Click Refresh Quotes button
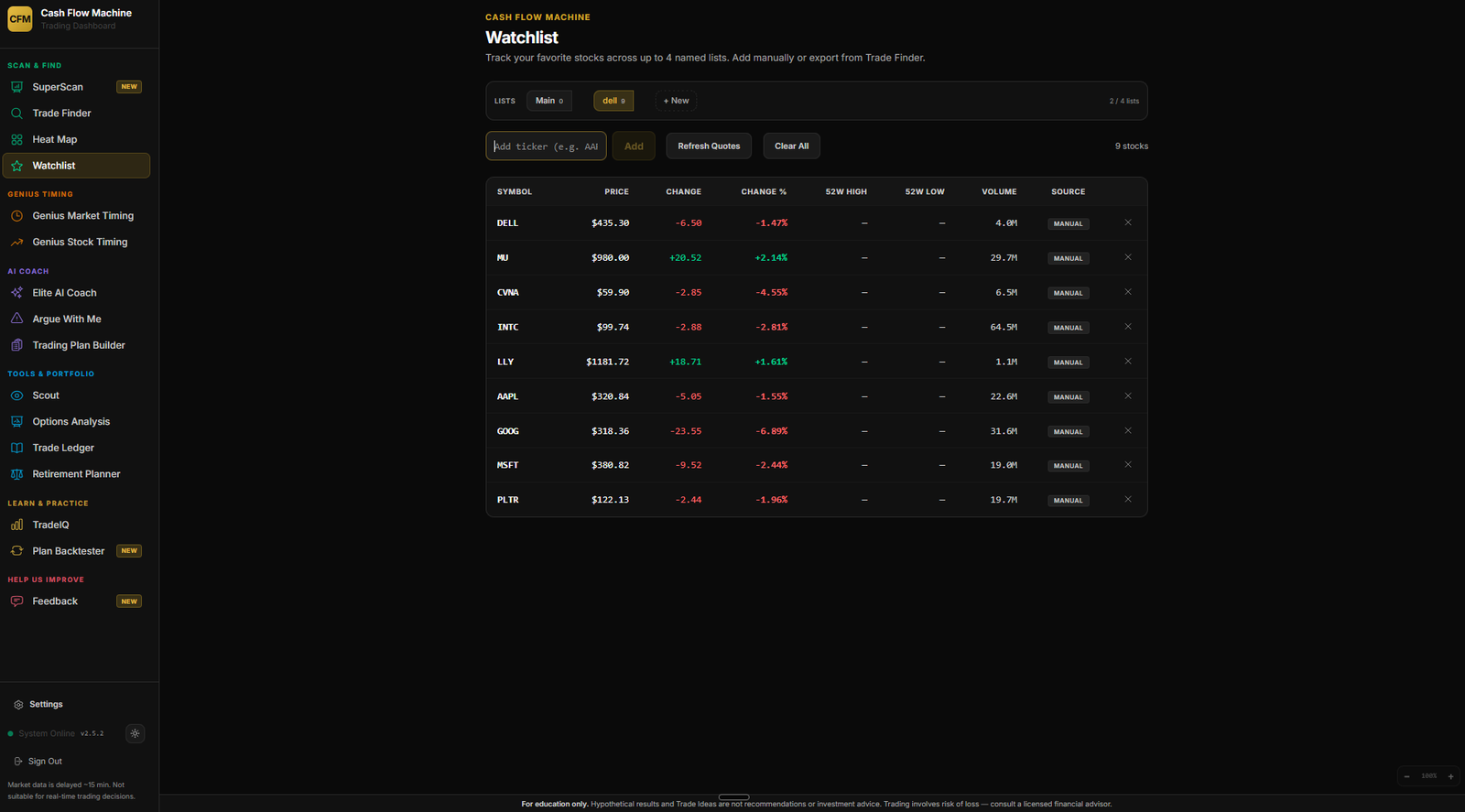The width and height of the screenshot is (1465, 812). coord(709,146)
